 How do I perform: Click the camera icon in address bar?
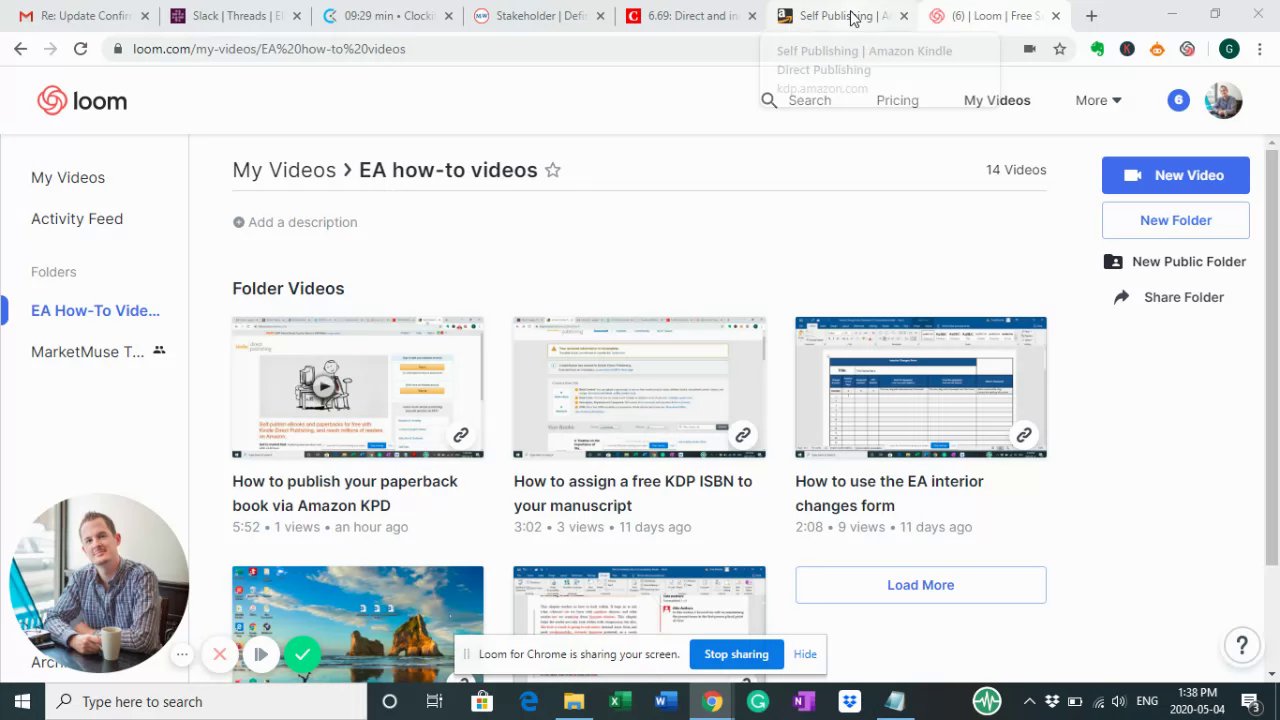point(1029,49)
